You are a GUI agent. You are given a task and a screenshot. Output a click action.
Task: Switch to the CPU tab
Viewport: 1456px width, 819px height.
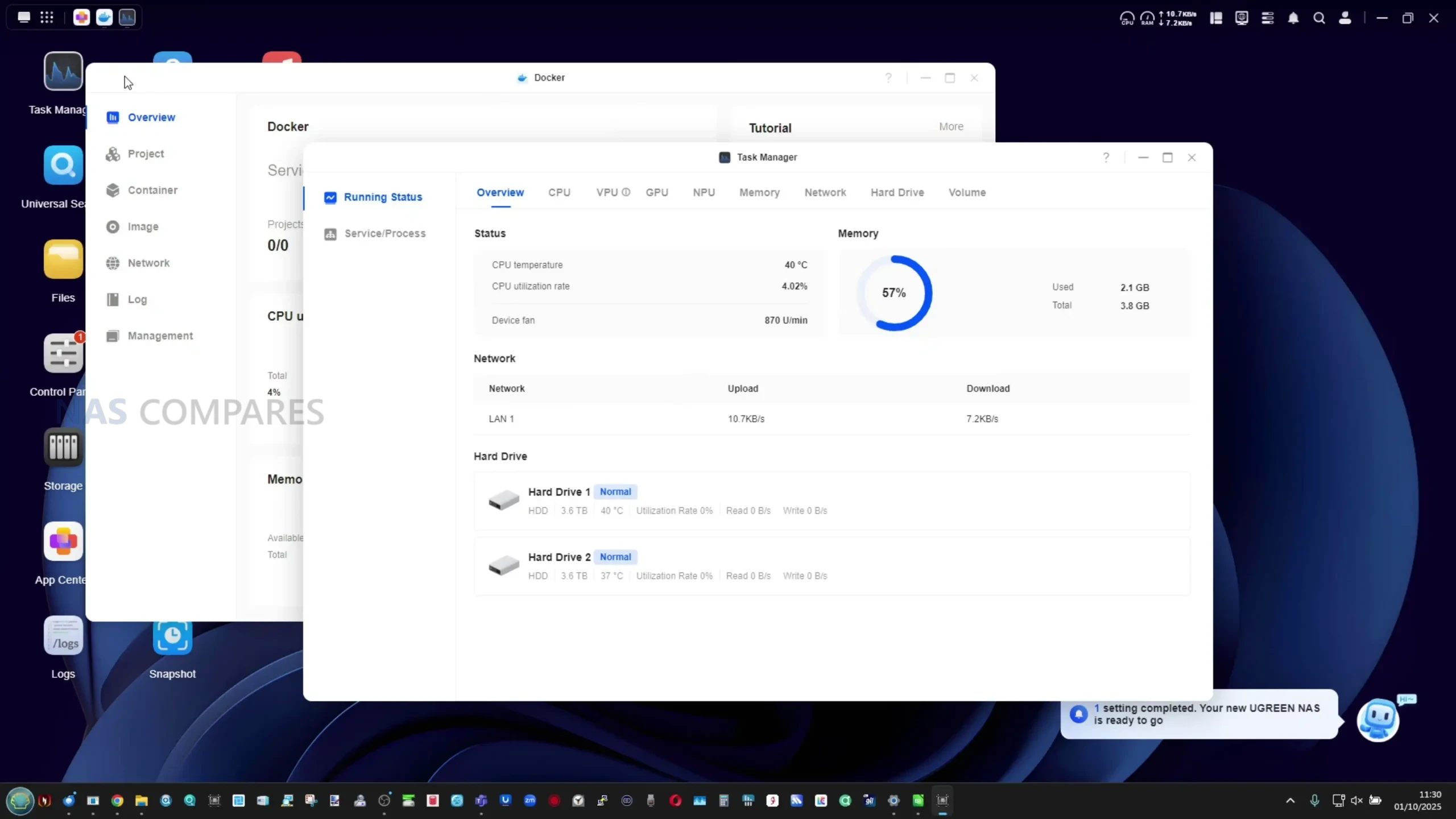click(559, 192)
